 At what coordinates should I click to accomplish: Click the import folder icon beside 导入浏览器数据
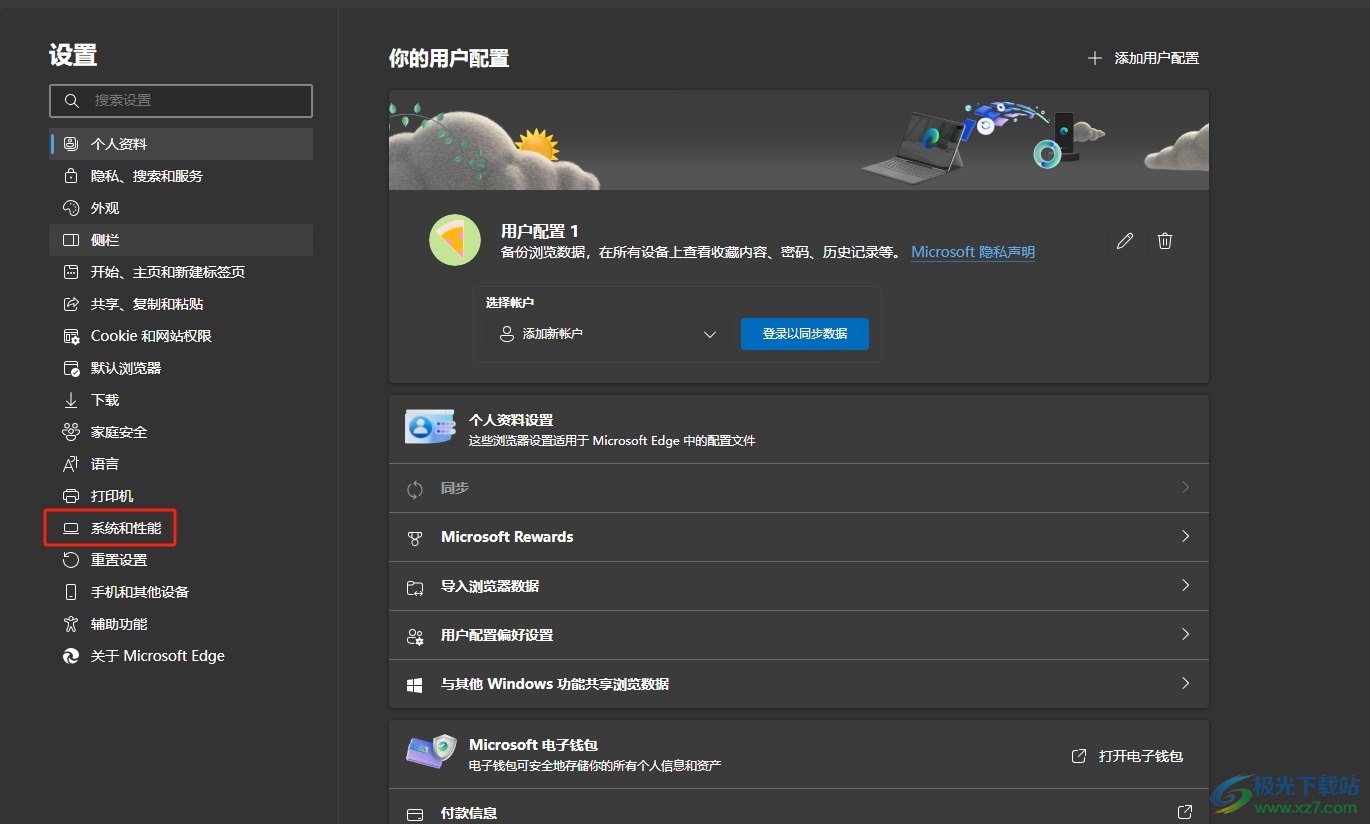(x=415, y=587)
